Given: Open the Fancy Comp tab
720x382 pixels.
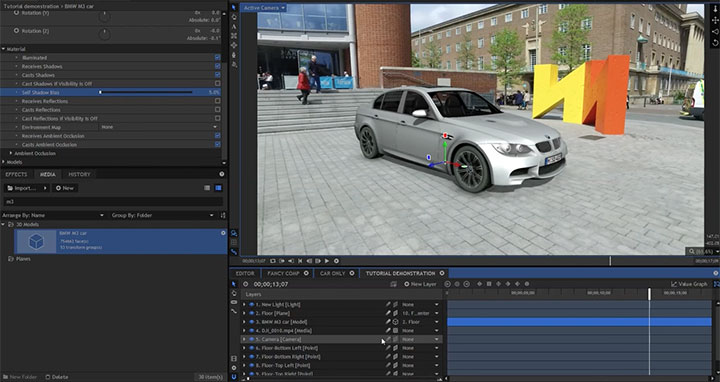Looking at the screenshot, I should click(283, 273).
